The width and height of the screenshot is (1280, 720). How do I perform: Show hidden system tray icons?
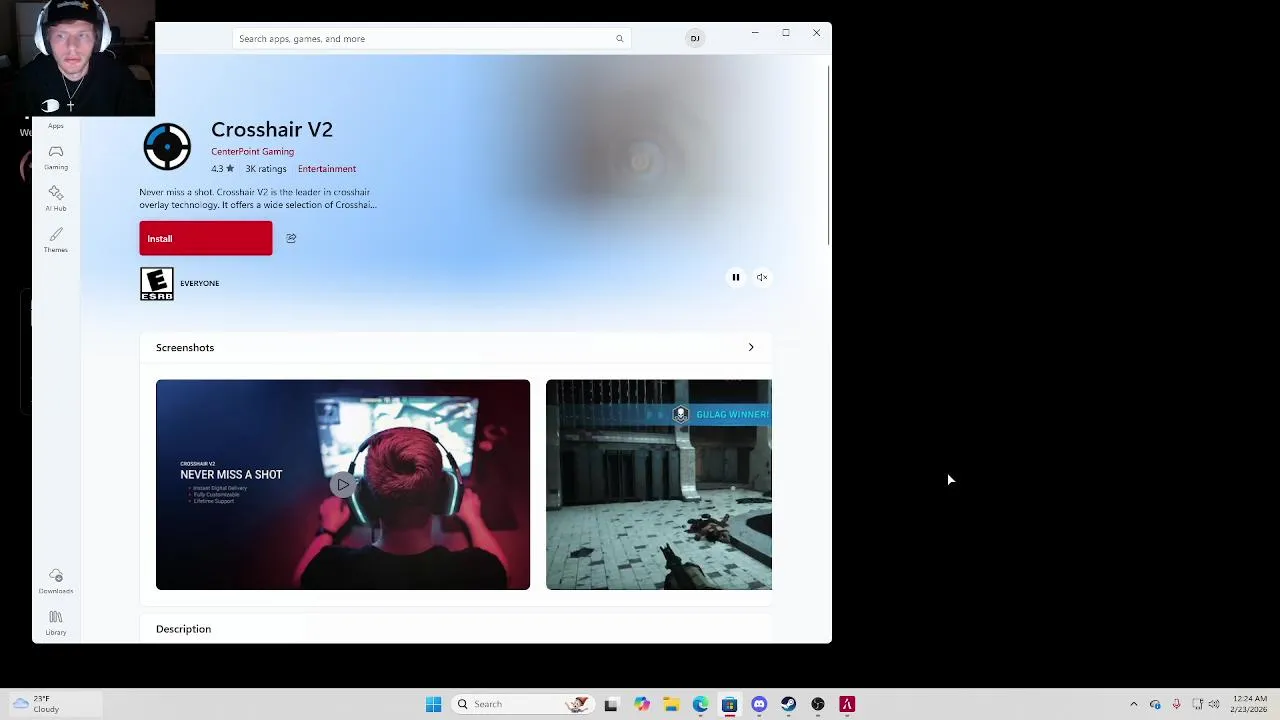(1133, 704)
